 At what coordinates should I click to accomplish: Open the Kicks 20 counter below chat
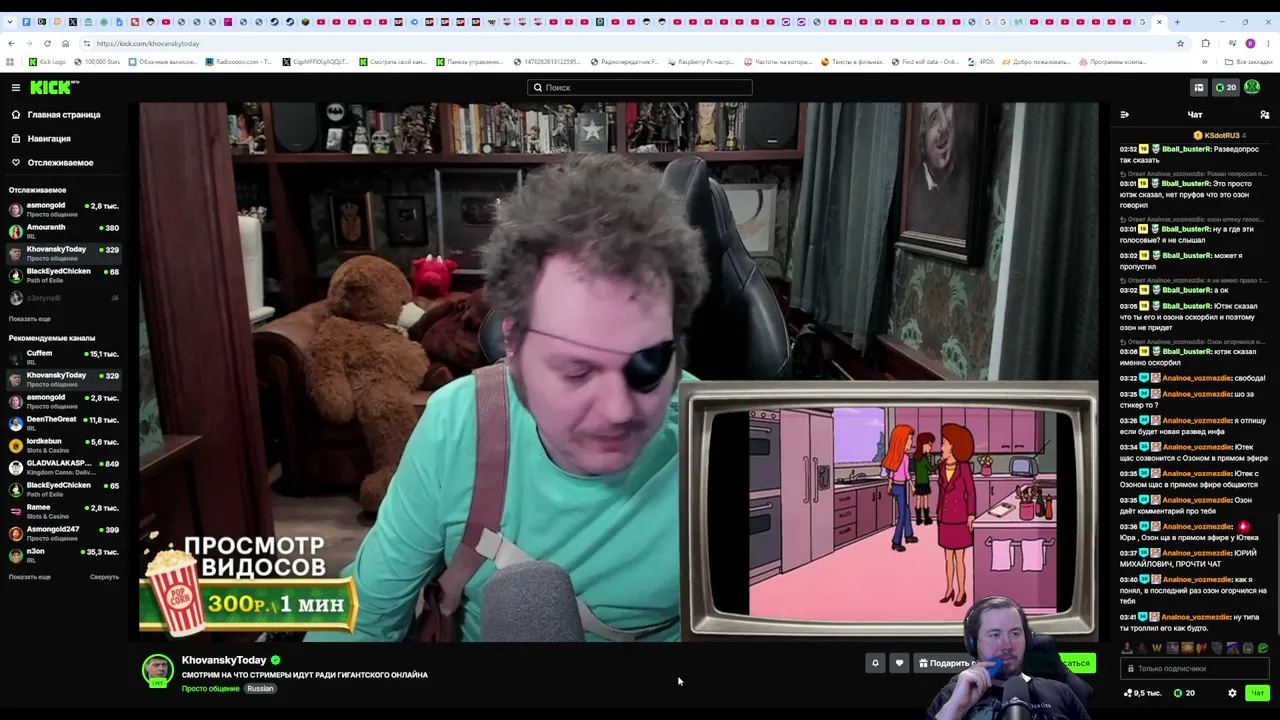1184,693
